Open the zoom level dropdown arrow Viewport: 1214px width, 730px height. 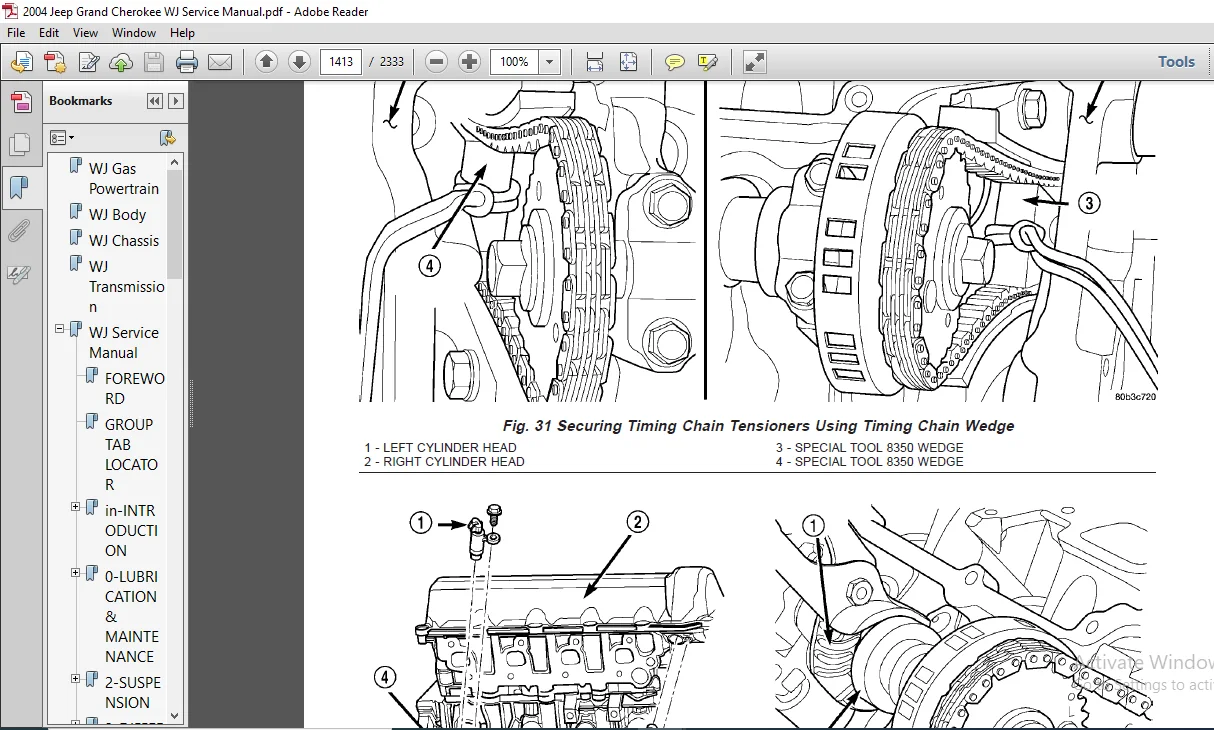pyautogui.click(x=549, y=62)
